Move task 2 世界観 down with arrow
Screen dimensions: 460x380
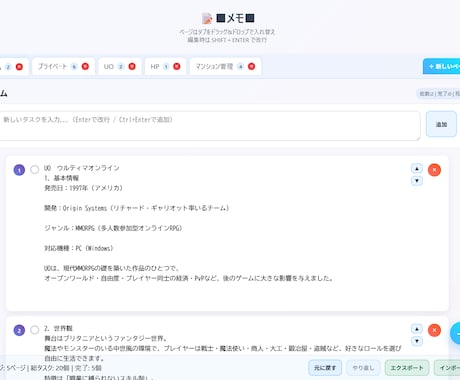(x=417, y=341)
